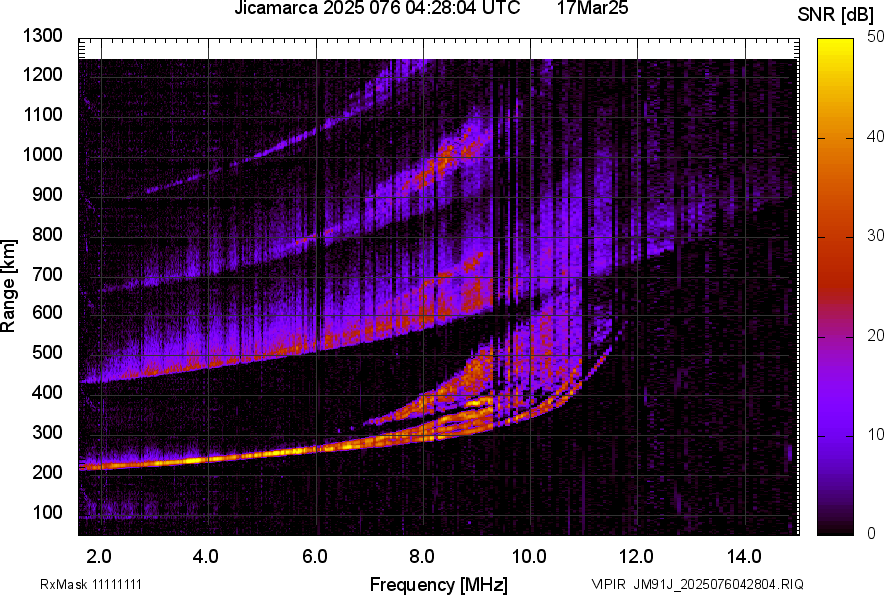Click frequency tick label '6.0'
Screen dimensions: 884x595
pos(315,557)
